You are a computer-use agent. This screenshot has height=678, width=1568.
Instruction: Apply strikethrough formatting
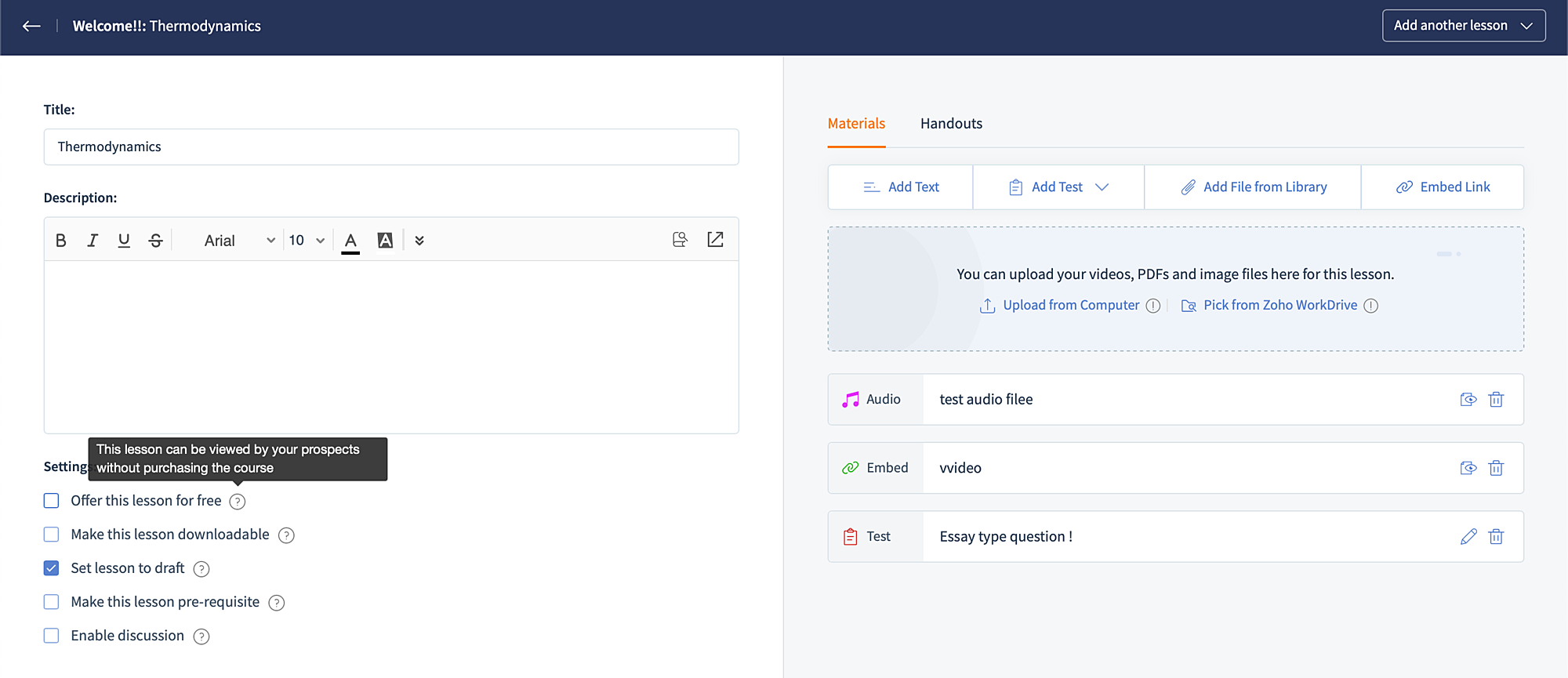(155, 241)
